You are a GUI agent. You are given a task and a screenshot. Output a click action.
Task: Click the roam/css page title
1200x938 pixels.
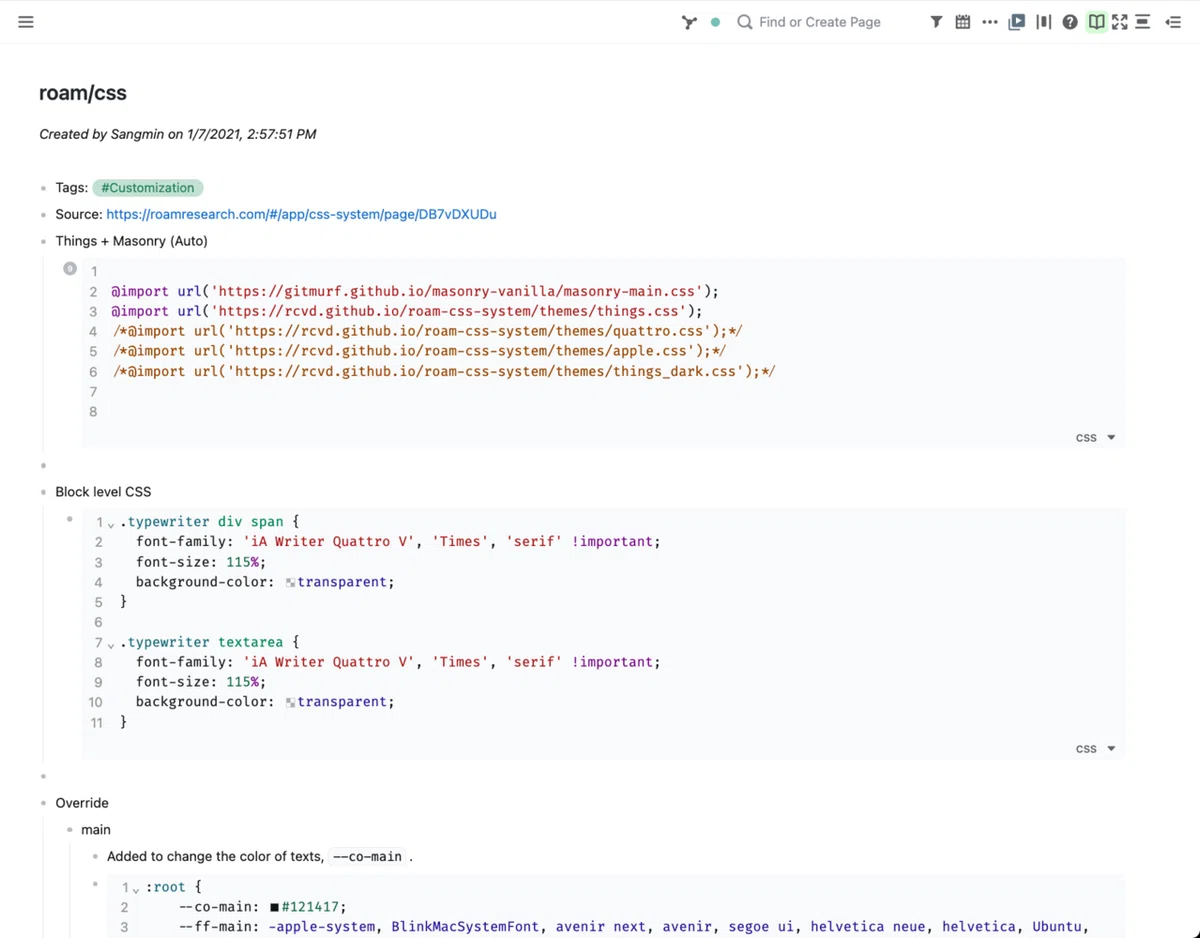(83, 93)
